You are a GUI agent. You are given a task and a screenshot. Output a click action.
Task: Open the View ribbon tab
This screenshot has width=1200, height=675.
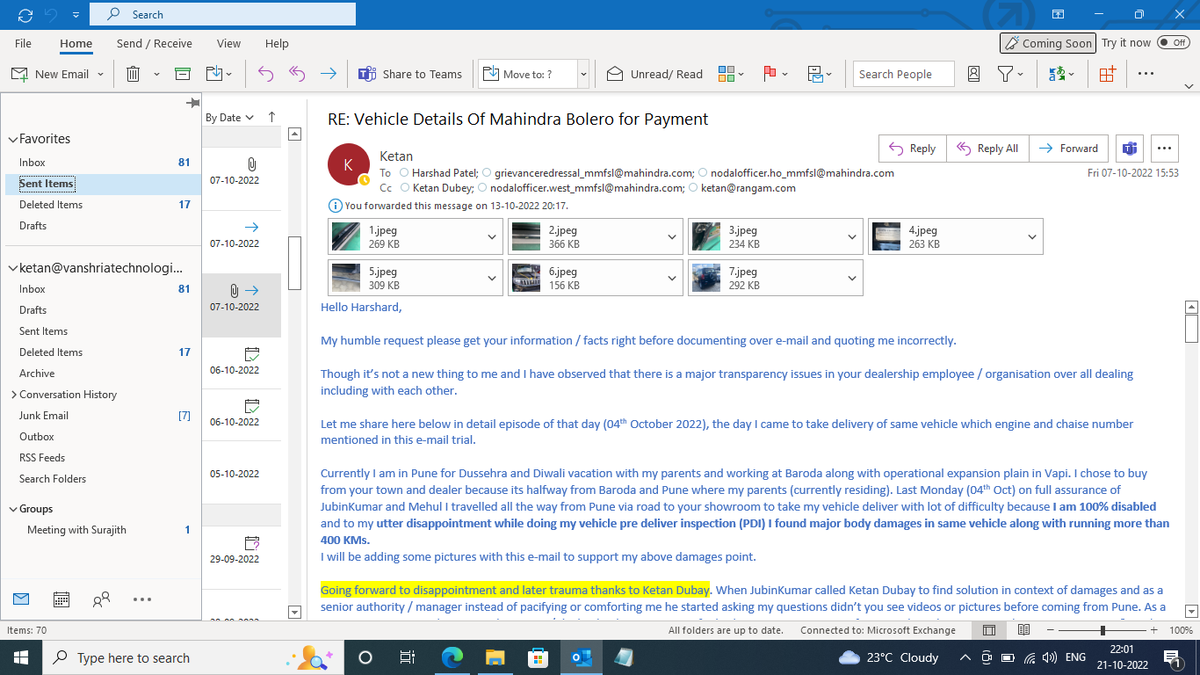[228, 43]
